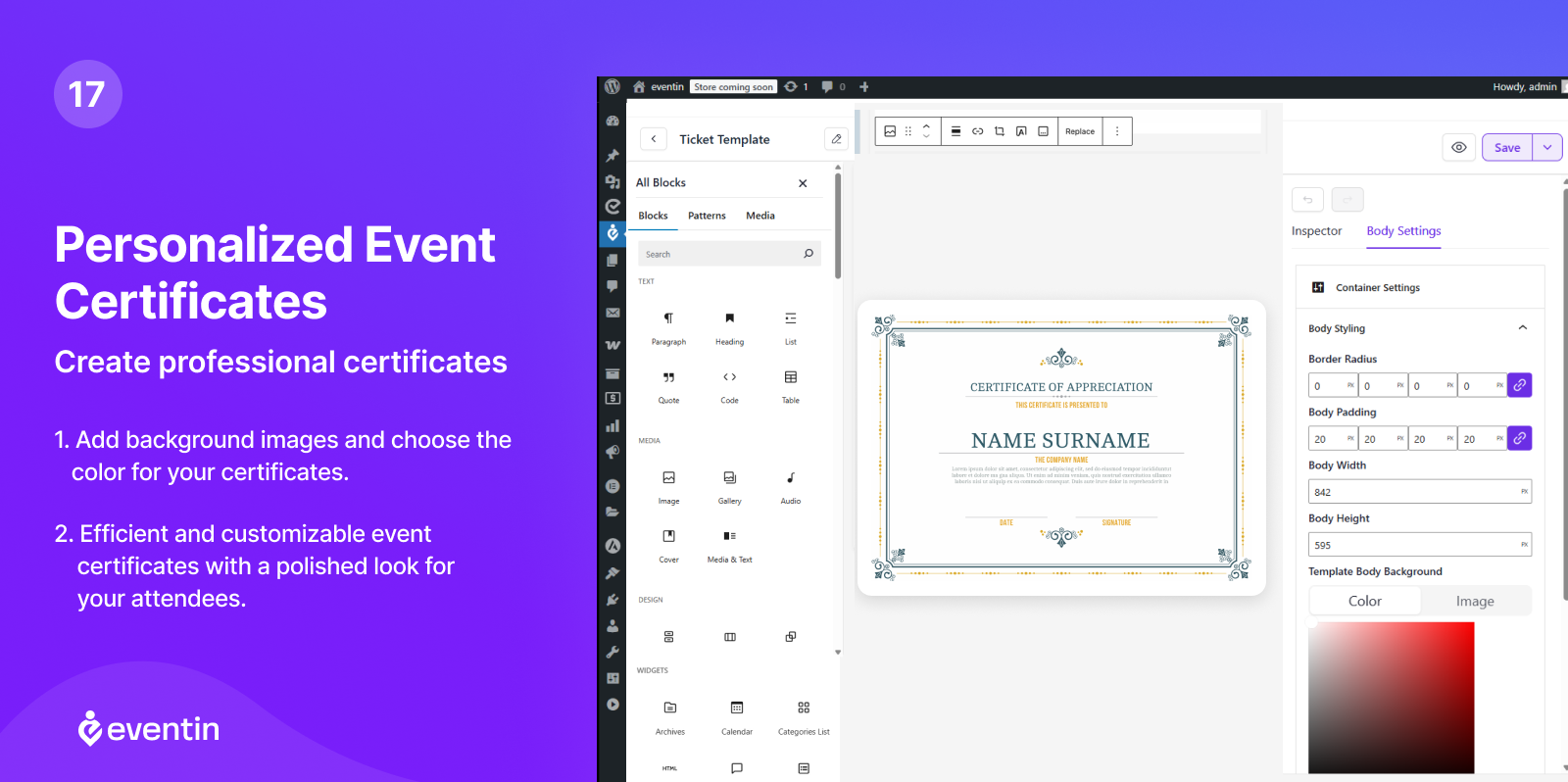Insert a Media & Text block
Screen dimensions: 1568x782
tap(729, 546)
